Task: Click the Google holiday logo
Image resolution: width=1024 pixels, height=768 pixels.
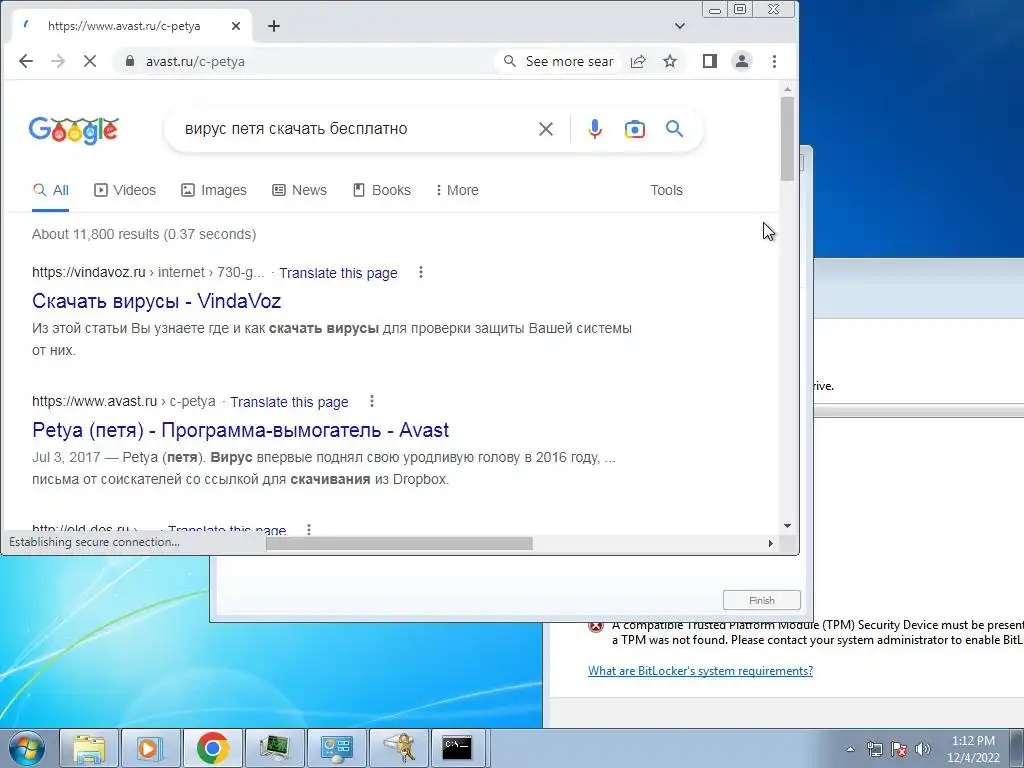Action: click(x=74, y=131)
